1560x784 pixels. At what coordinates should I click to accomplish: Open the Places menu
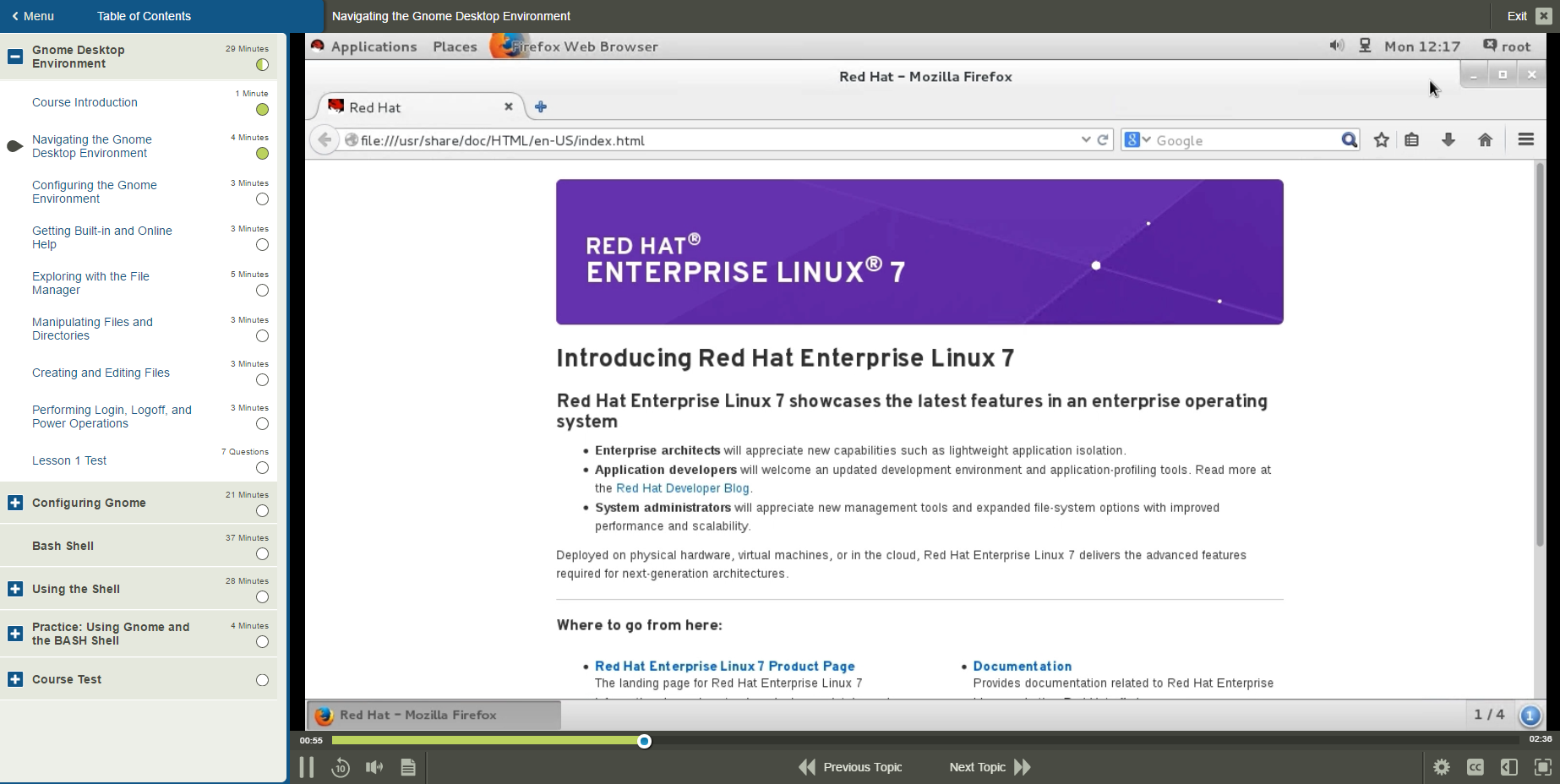click(455, 46)
